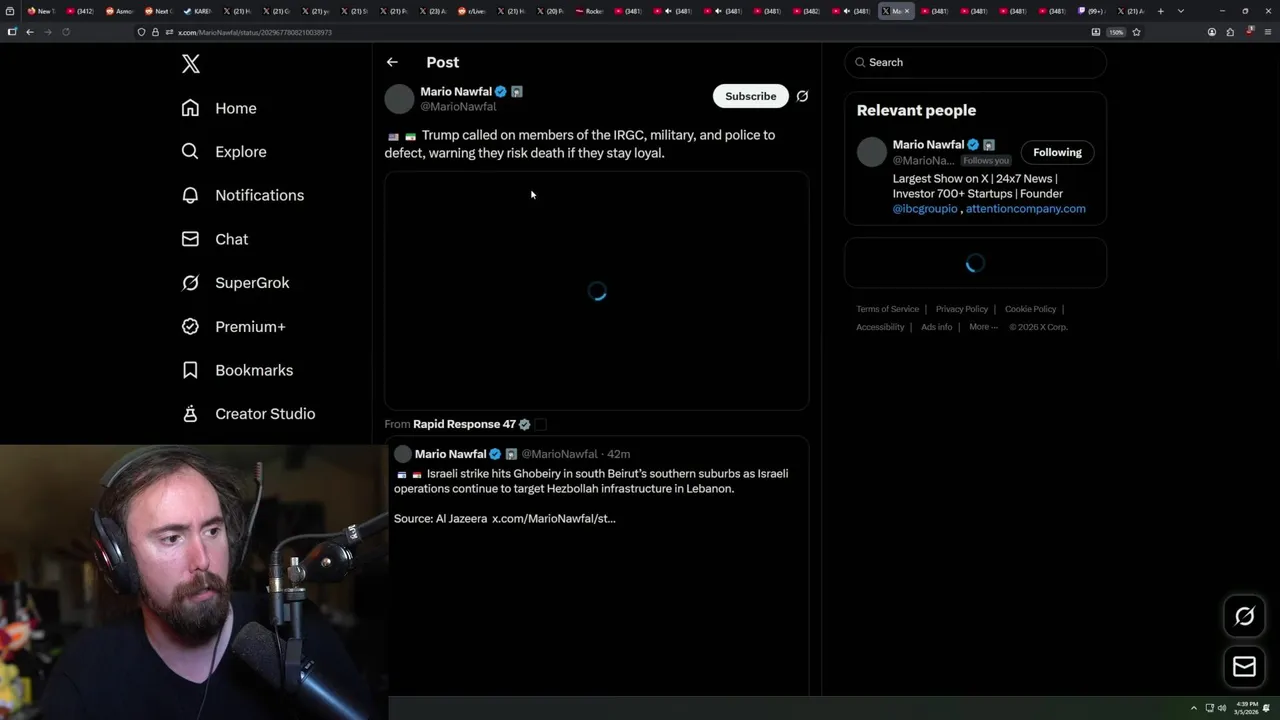The height and width of the screenshot is (720, 1280).
Task: Click the taskbar volume icon
Action: [1222, 708]
